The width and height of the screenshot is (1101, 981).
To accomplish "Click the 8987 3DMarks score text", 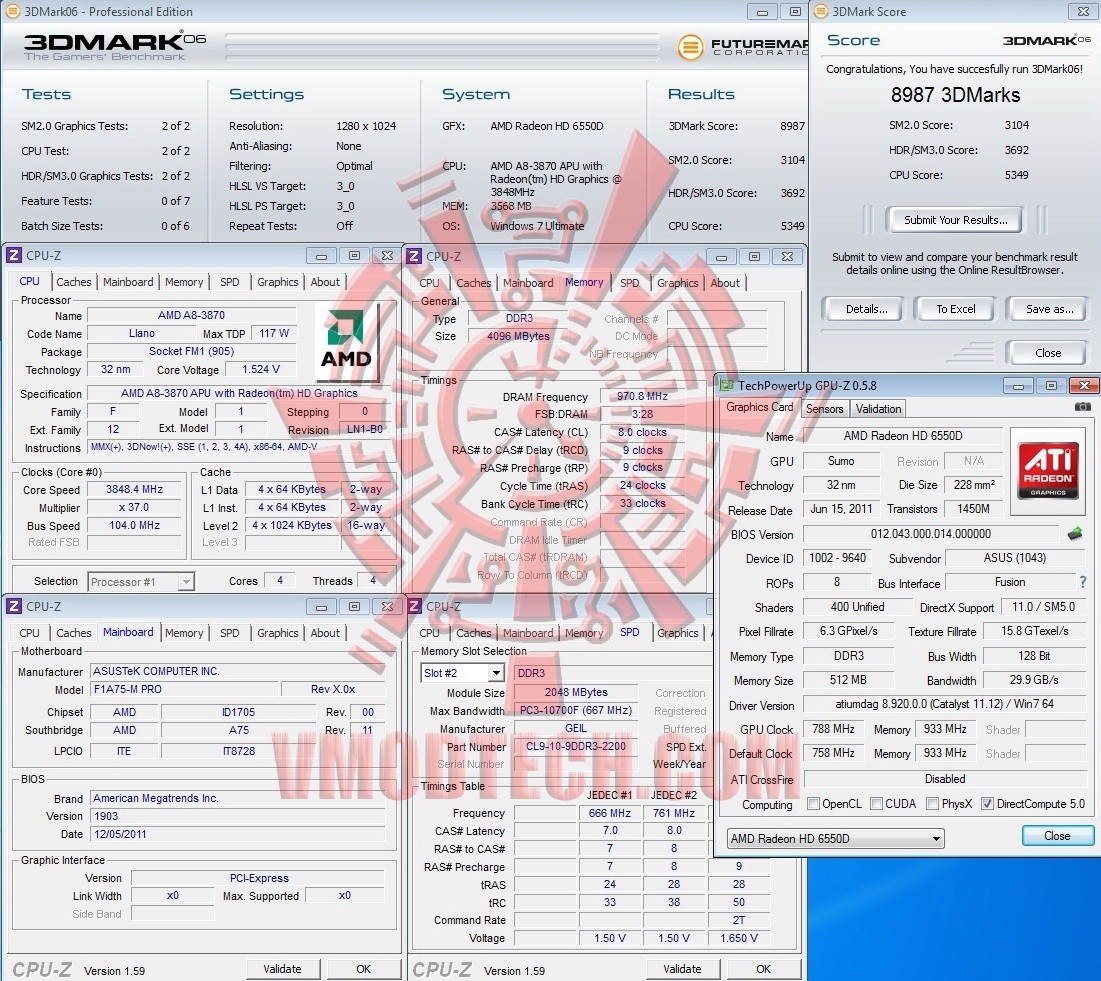I will click(x=955, y=96).
